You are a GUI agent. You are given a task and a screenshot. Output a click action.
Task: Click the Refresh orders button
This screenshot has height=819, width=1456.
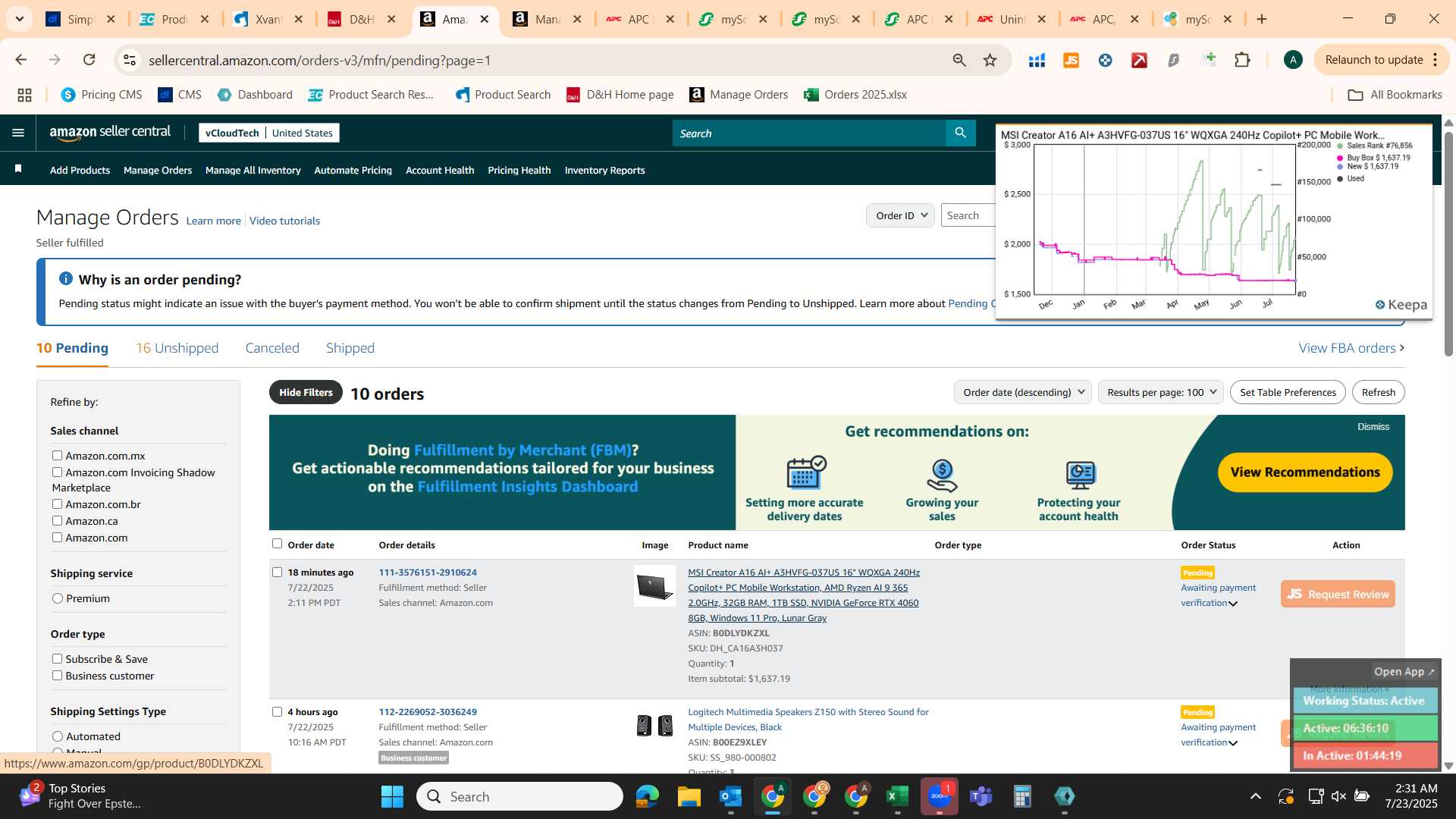tap(1378, 392)
